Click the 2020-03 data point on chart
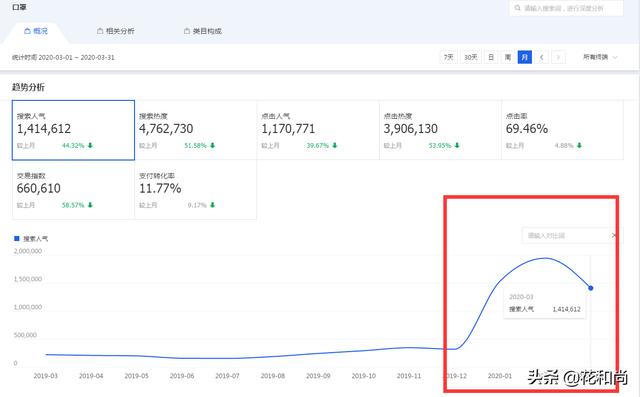This screenshot has width=640, height=397. [x=590, y=288]
